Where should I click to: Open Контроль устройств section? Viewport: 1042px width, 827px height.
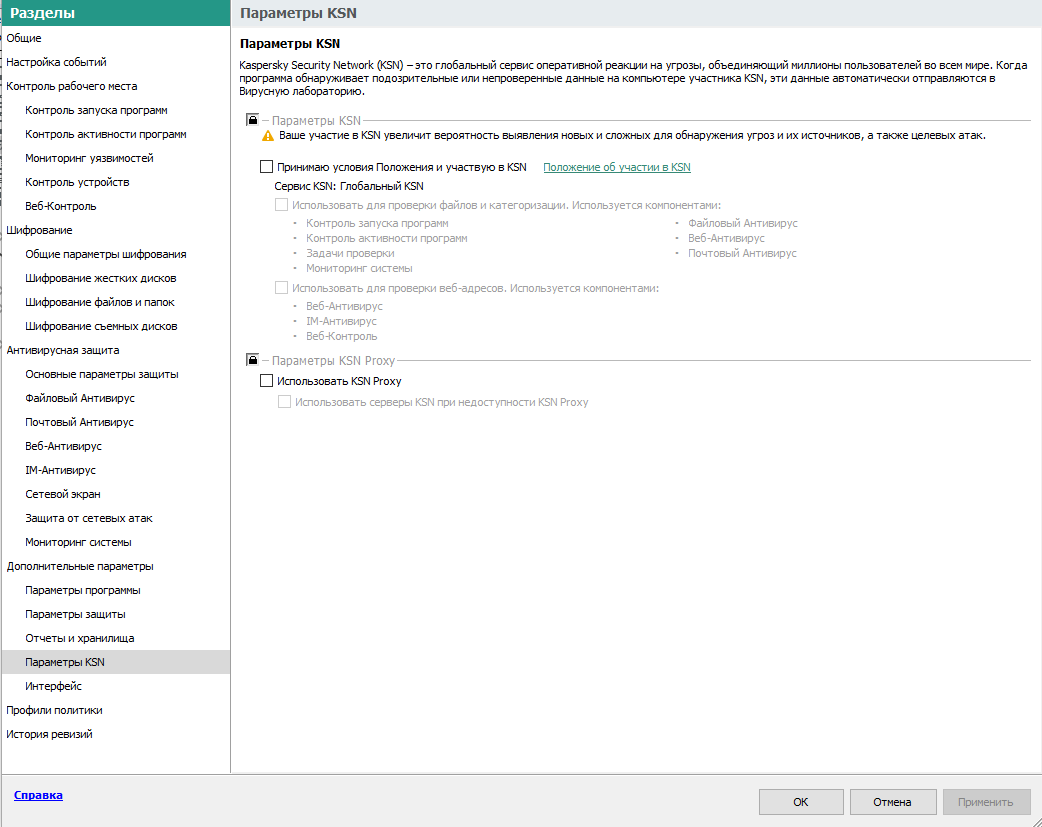pyautogui.click(x=116, y=182)
